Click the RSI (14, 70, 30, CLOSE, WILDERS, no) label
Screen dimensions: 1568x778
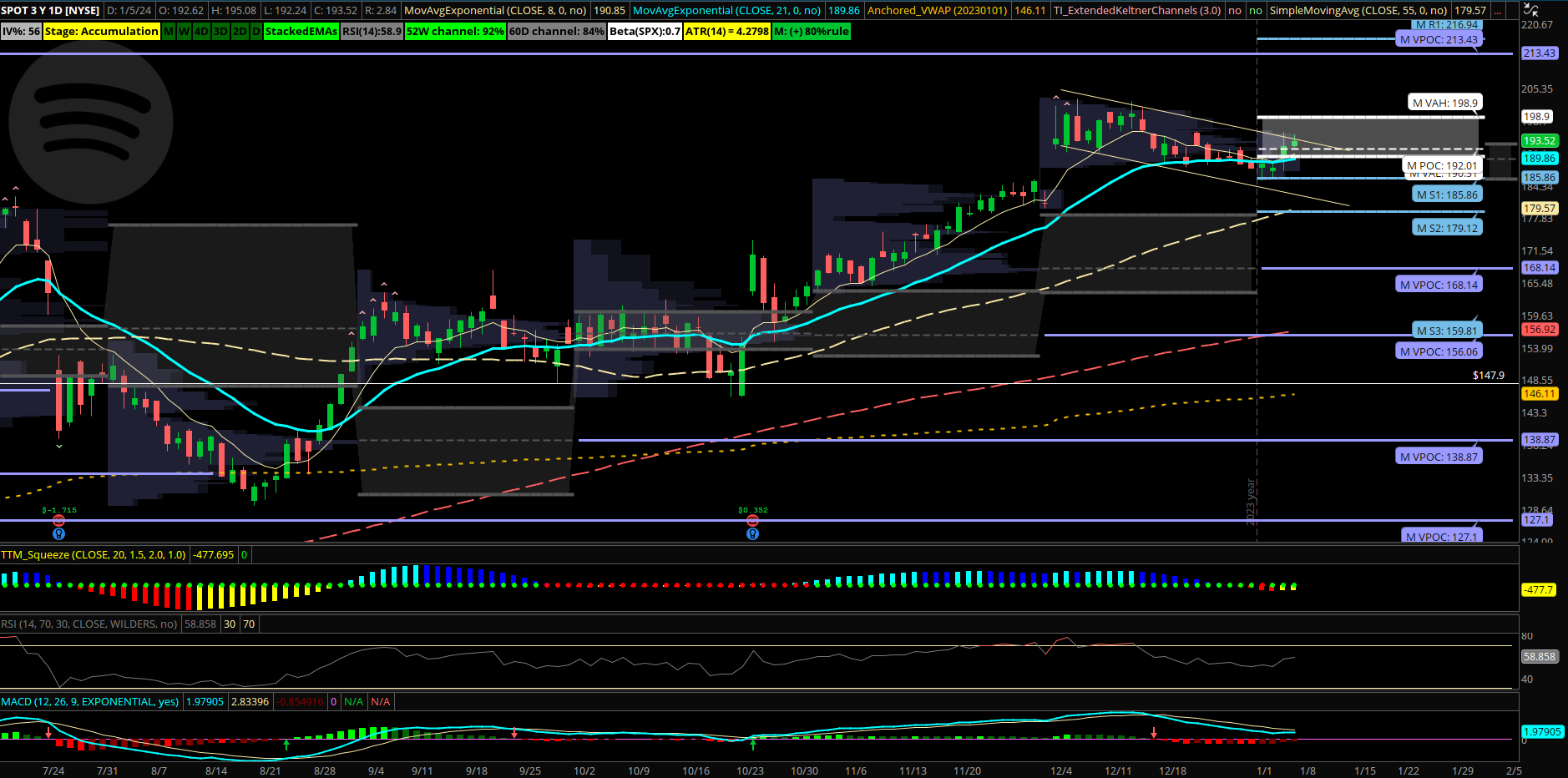click(89, 624)
